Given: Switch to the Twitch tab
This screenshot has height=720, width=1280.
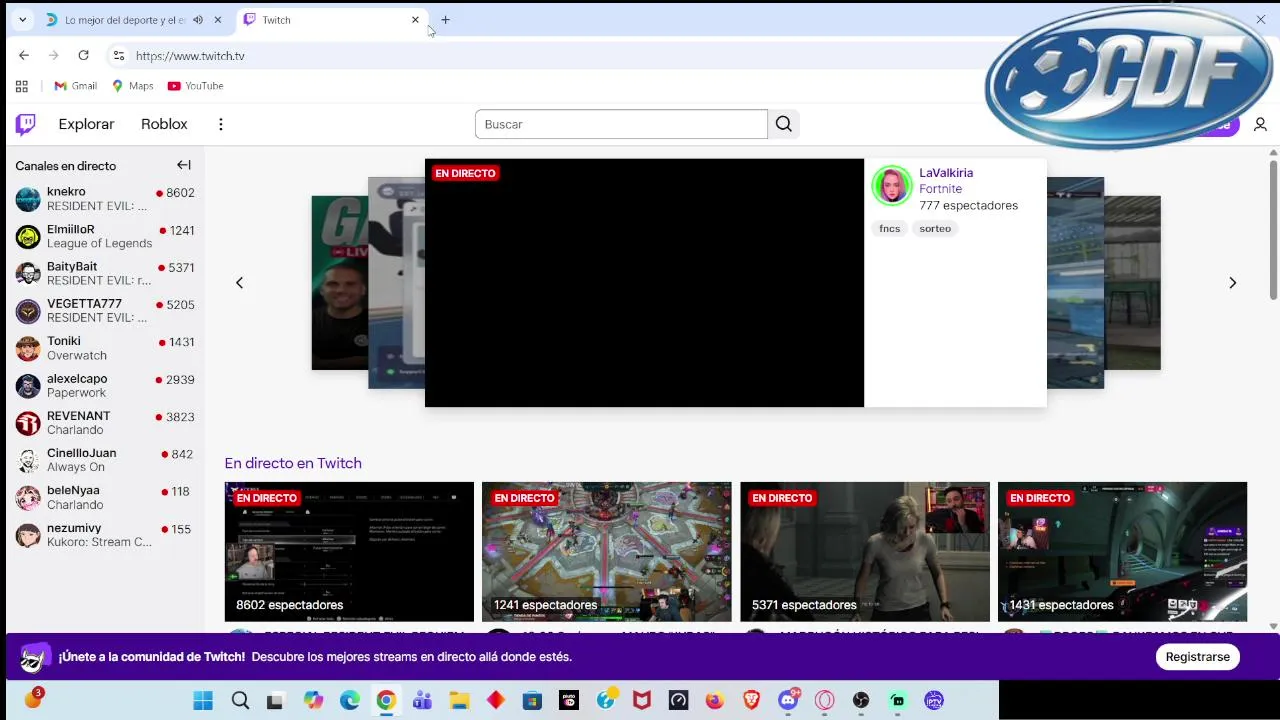Looking at the screenshot, I should click(331, 20).
